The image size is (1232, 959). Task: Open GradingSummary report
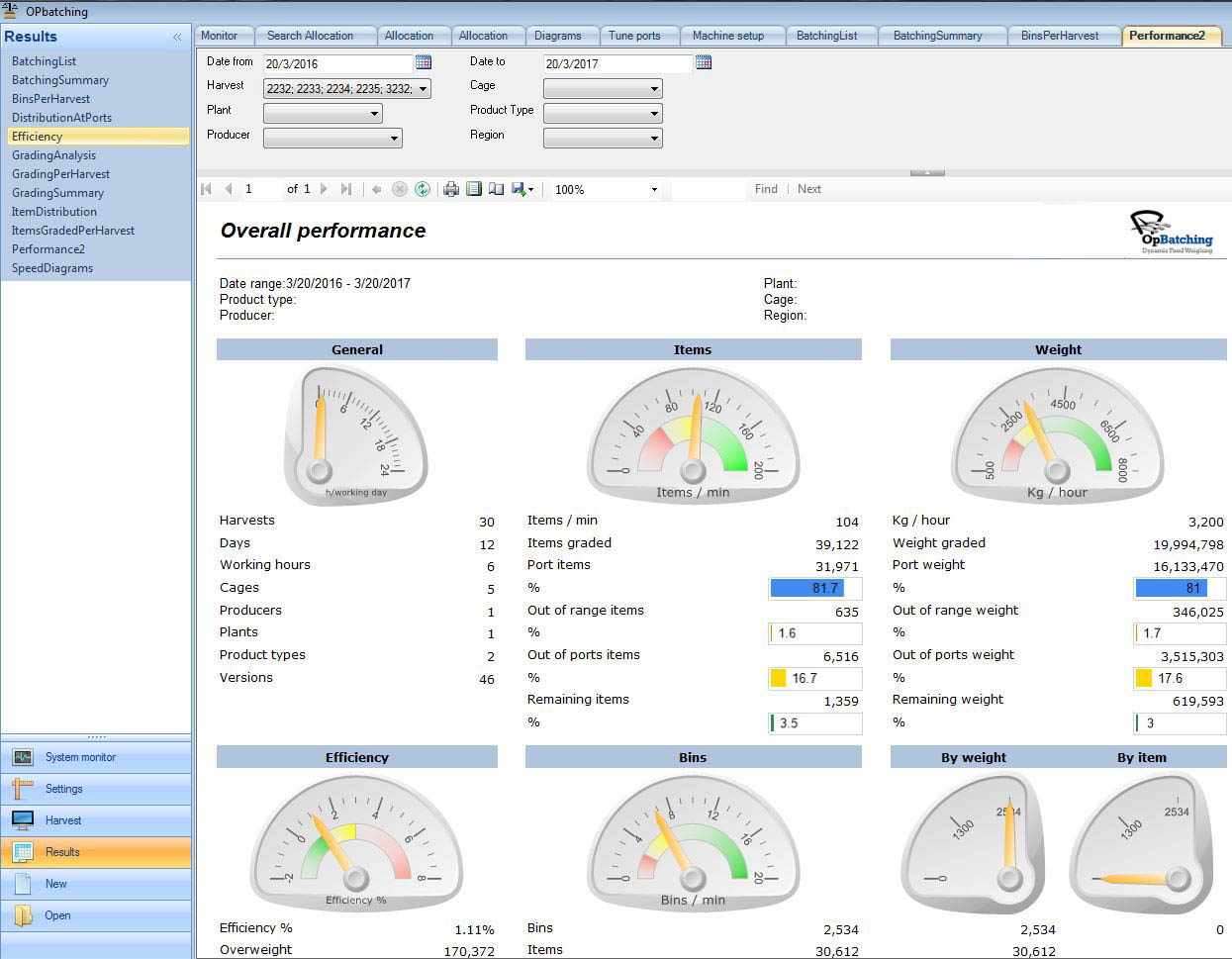[x=57, y=193]
